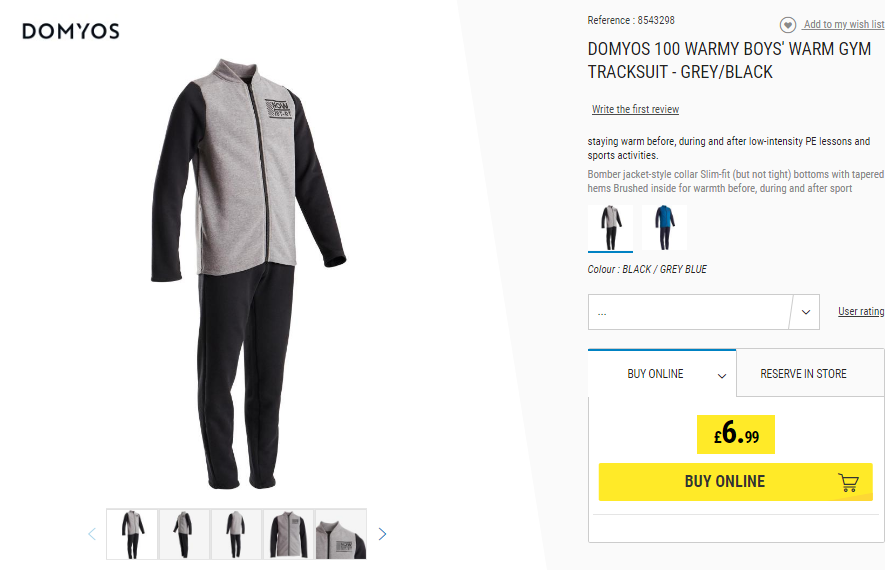Image resolution: width=885 pixels, height=570 pixels.
Task: Click the heart wish list icon
Action: [x=788, y=25]
